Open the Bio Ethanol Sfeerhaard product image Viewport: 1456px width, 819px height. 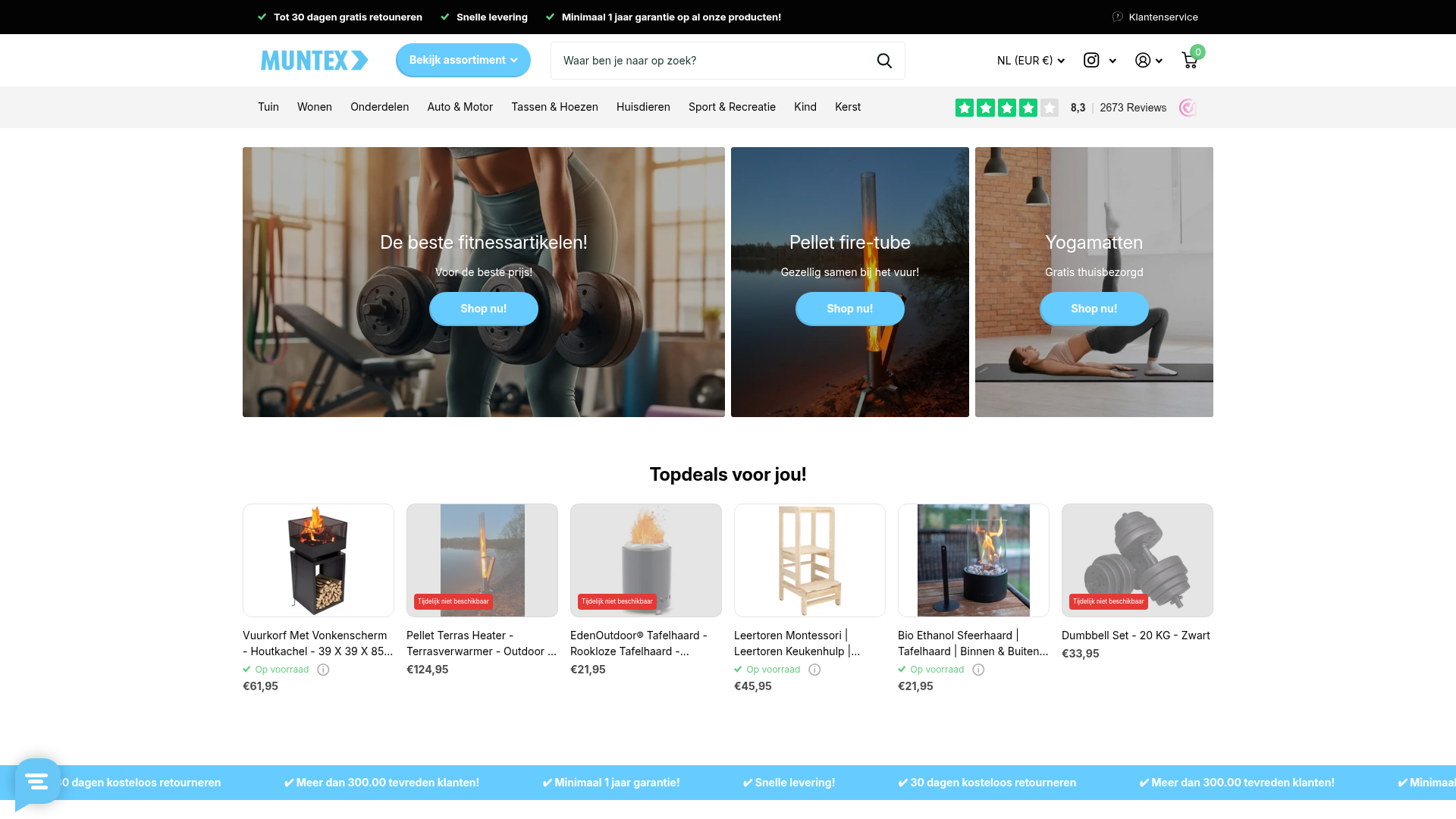pos(974,560)
